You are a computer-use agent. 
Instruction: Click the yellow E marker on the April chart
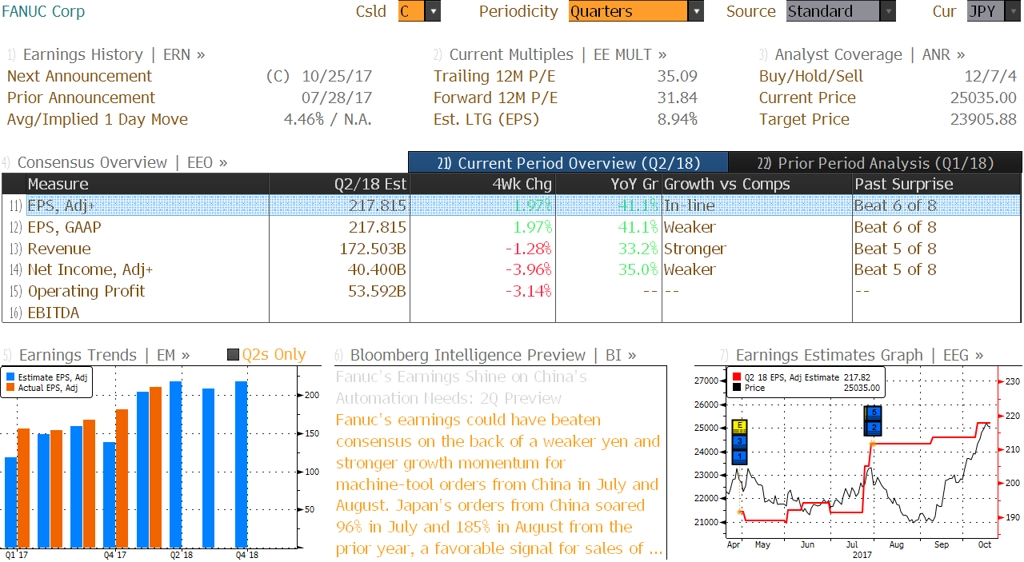(x=739, y=426)
